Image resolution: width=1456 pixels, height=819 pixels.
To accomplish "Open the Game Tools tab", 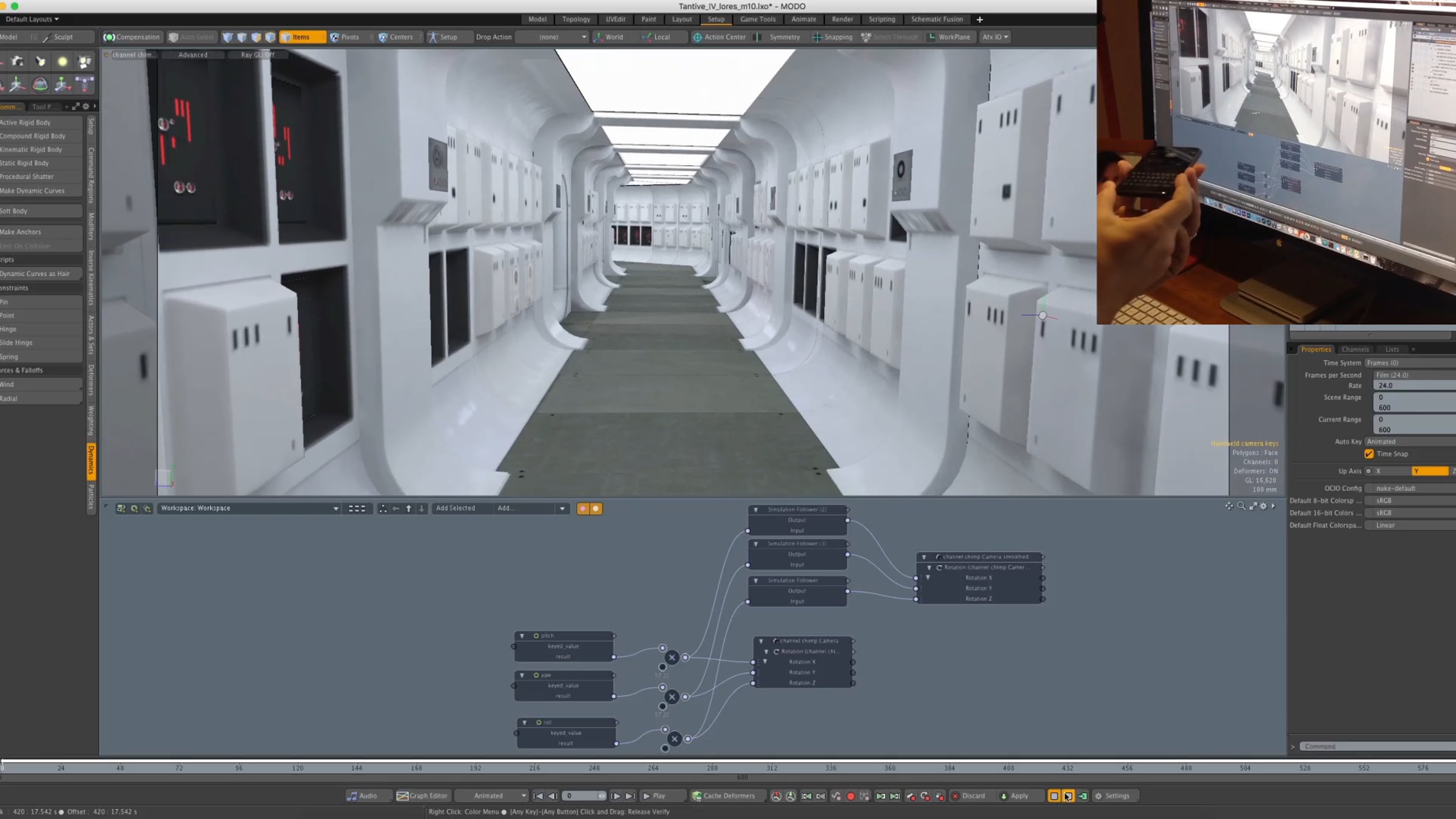I will [x=758, y=19].
